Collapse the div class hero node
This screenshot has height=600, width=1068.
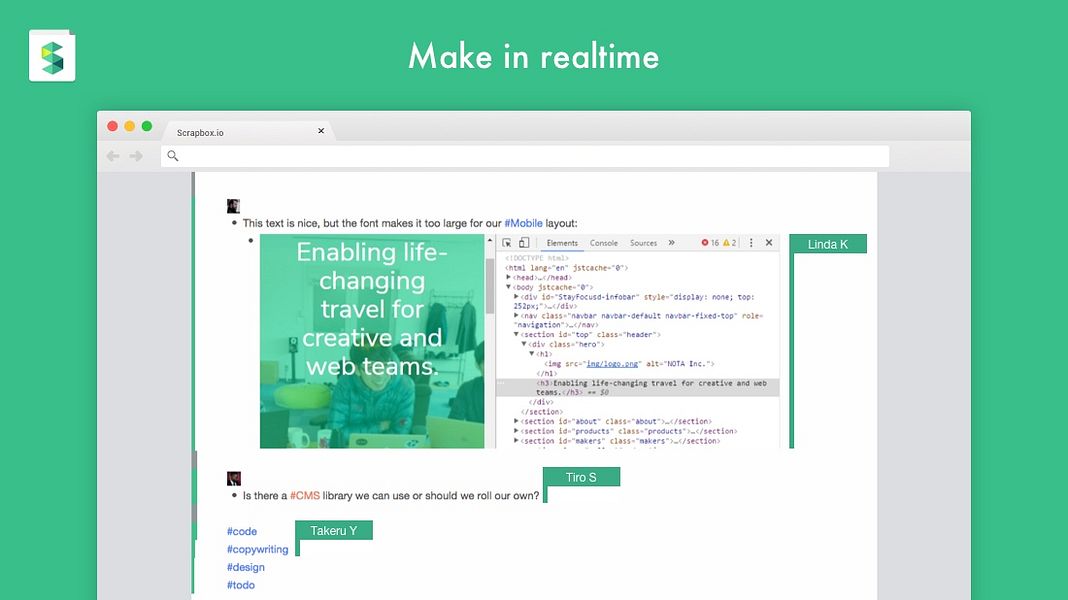524,344
